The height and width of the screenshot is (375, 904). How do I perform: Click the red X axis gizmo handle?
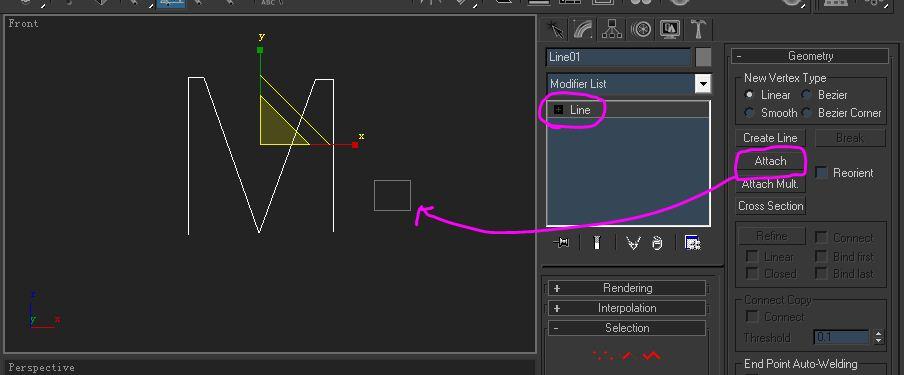click(355, 145)
